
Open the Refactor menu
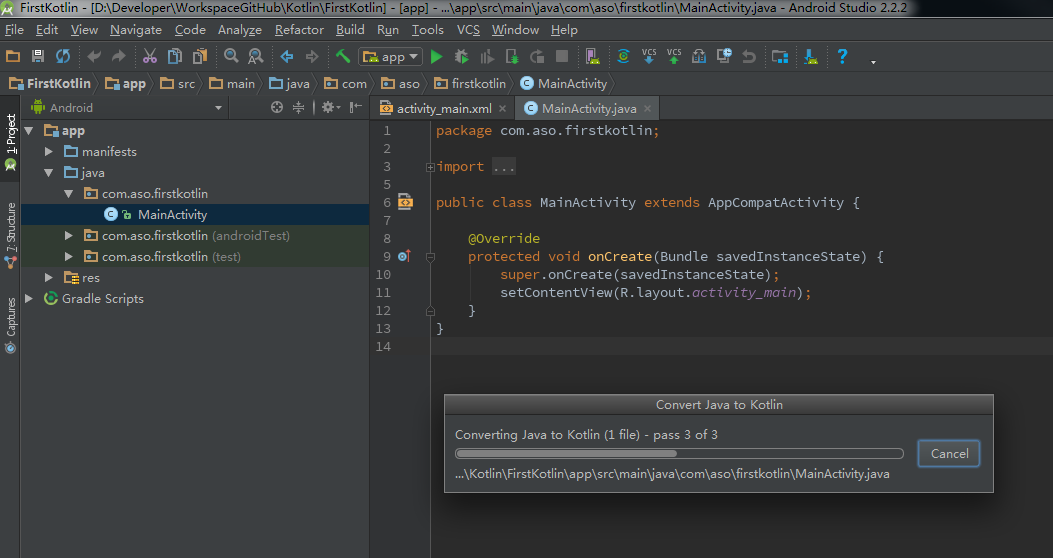(x=299, y=30)
